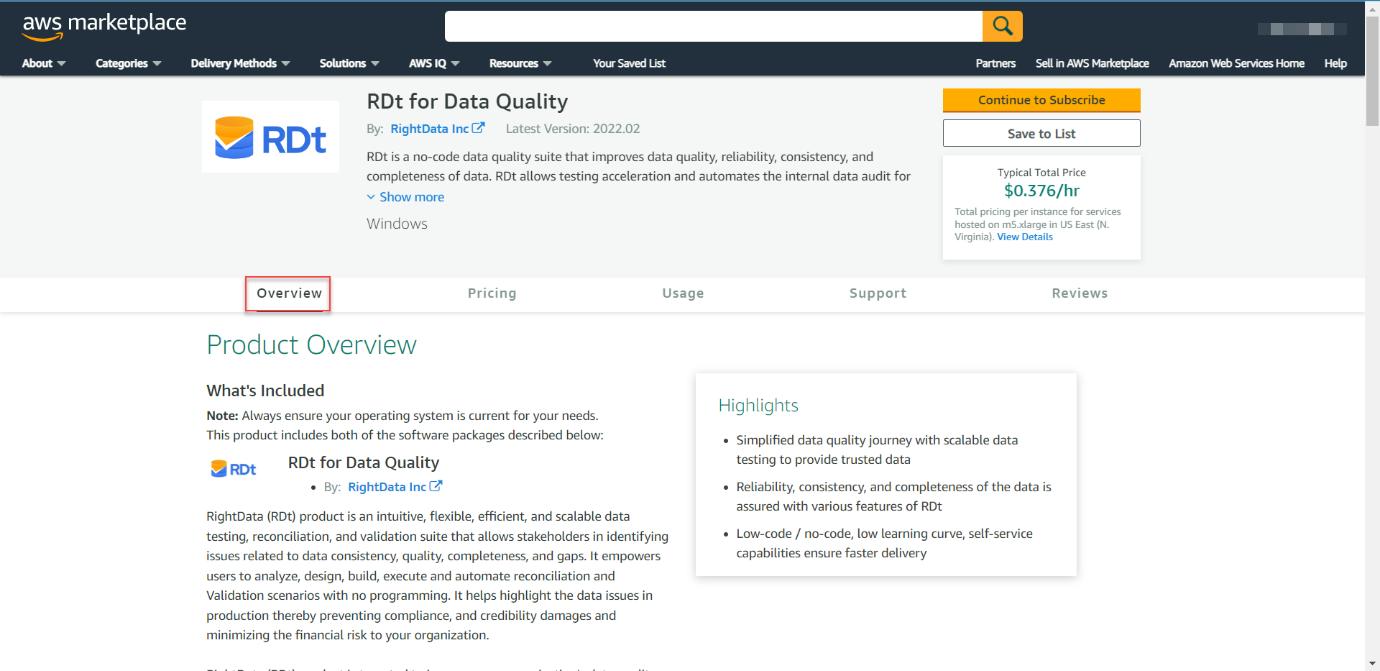
Task: Click the RDt product logo image
Action: 270,137
